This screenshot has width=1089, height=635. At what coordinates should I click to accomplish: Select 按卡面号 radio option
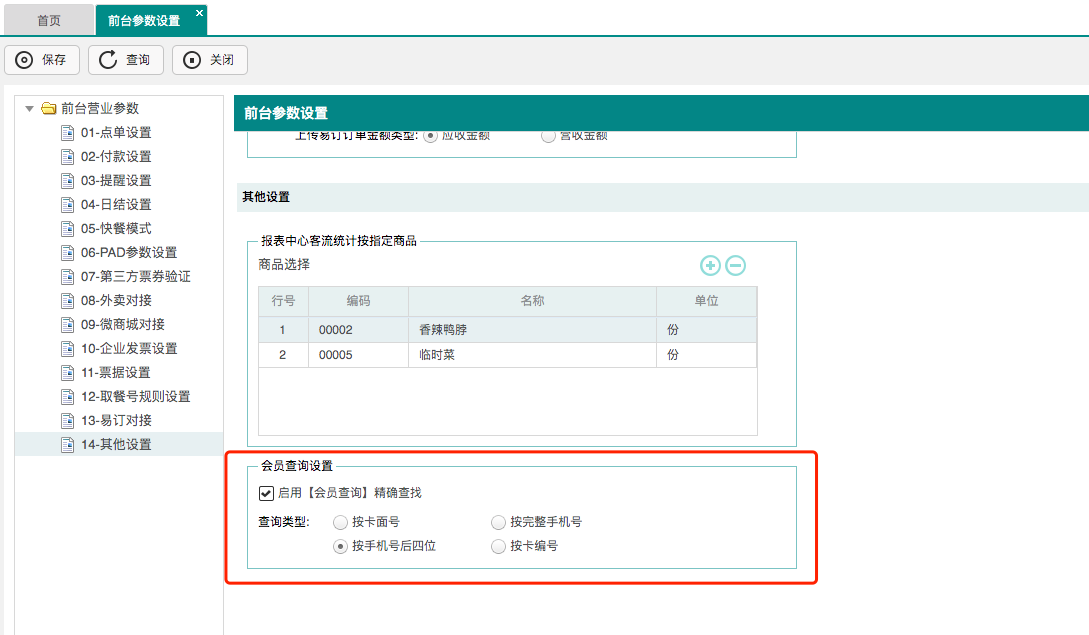click(340, 522)
